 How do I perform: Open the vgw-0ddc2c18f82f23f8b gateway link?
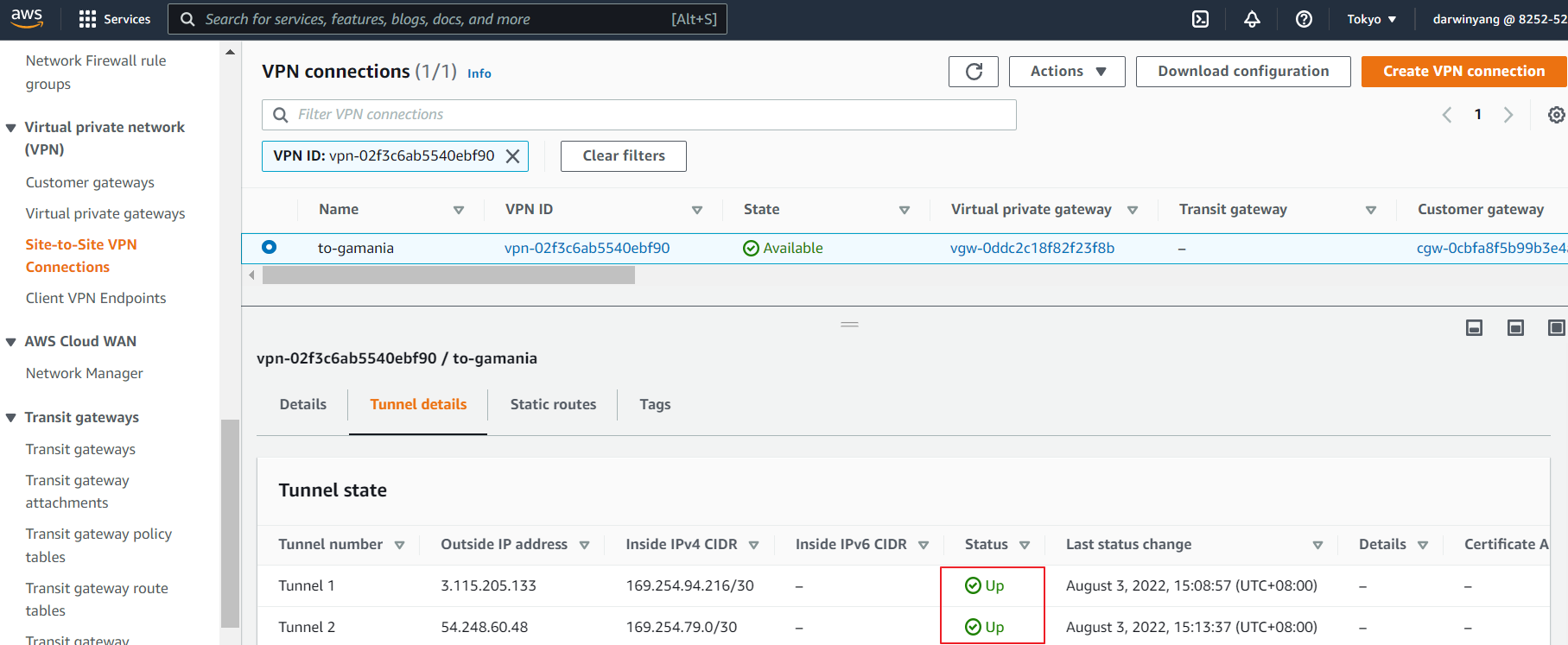click(x=1032, y=248)
